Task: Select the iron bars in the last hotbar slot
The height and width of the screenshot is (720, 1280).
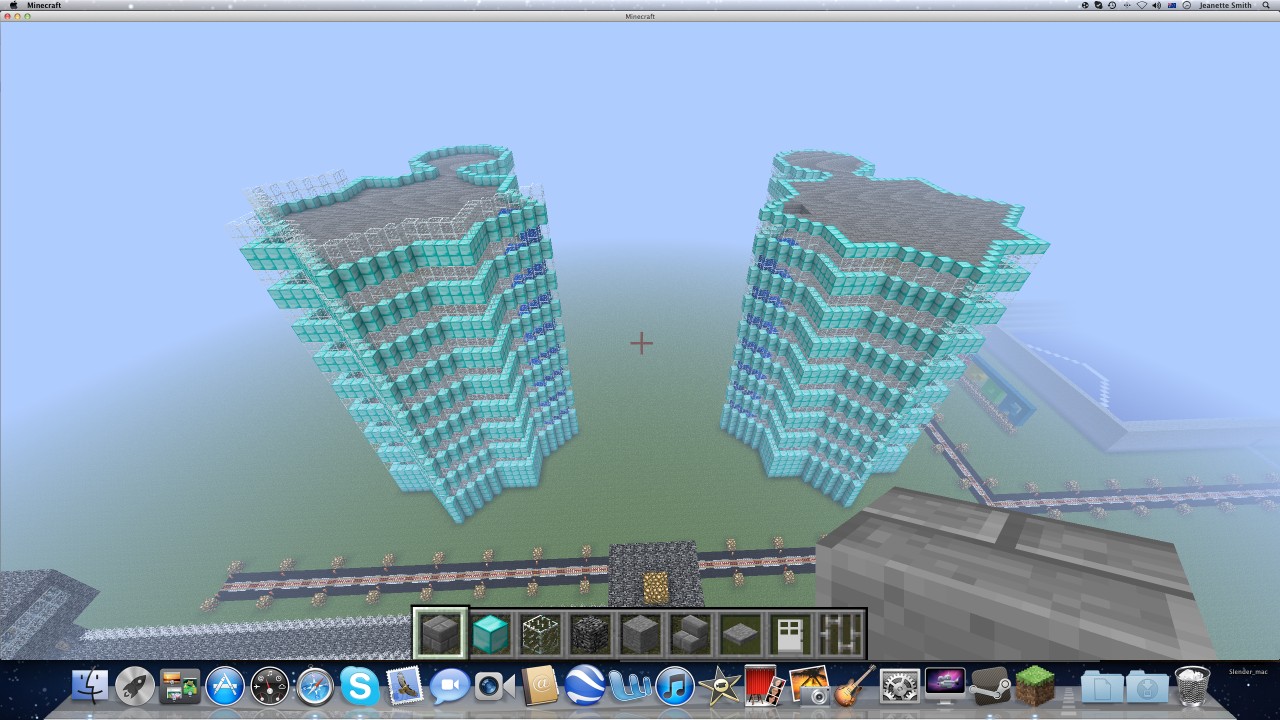Action: [x=840, y=631]
